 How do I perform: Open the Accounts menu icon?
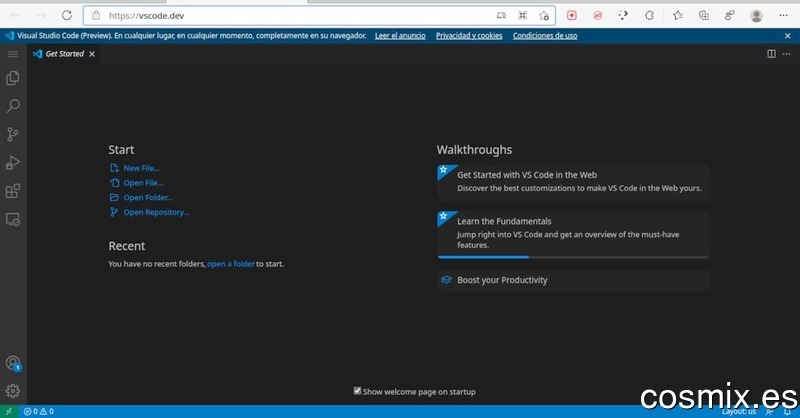(13, 363)
